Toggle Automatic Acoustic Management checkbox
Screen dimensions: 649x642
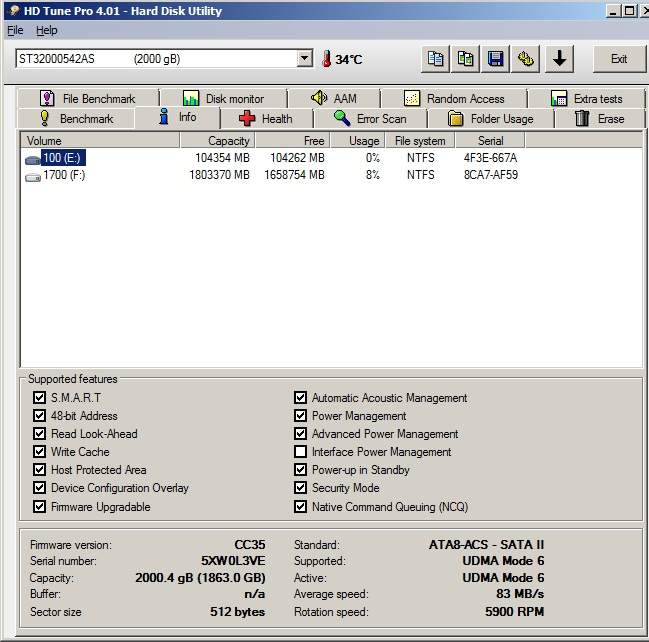pyautogui.click(x=300, y=398)
